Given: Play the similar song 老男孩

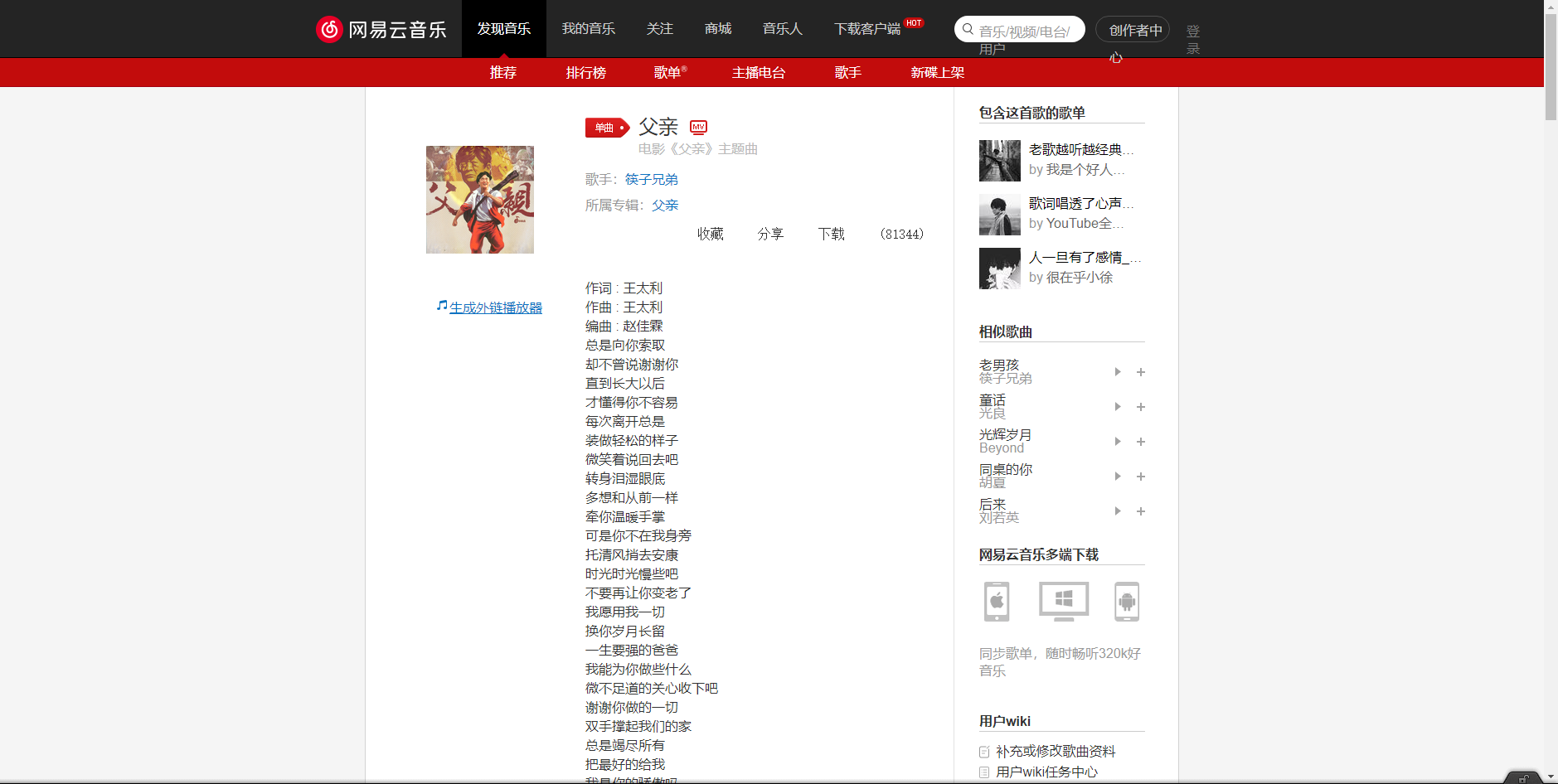Looking at the screenshot, I should (x=1117, y=372).
